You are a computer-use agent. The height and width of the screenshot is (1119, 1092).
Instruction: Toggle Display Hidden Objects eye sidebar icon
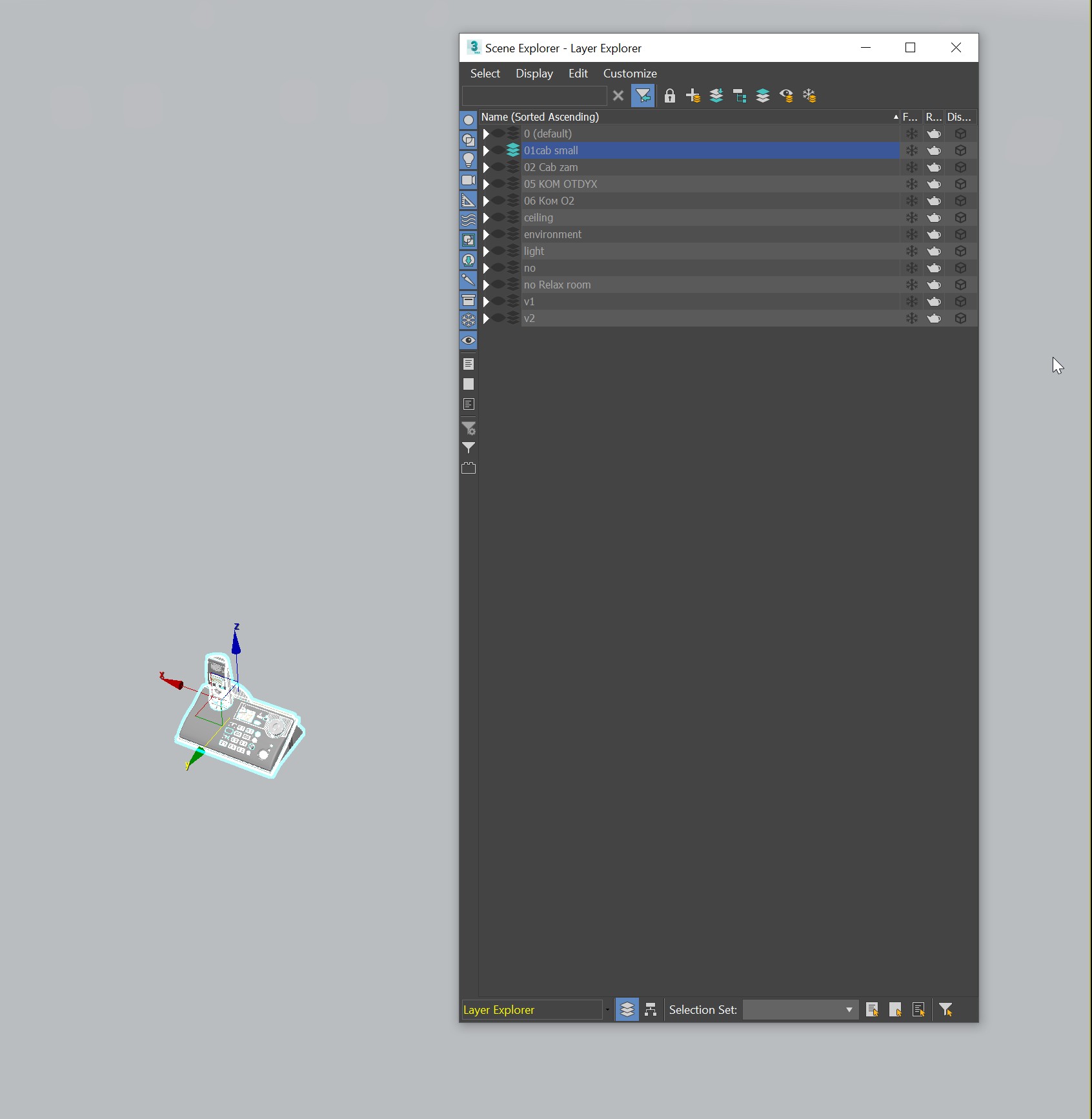469,340
